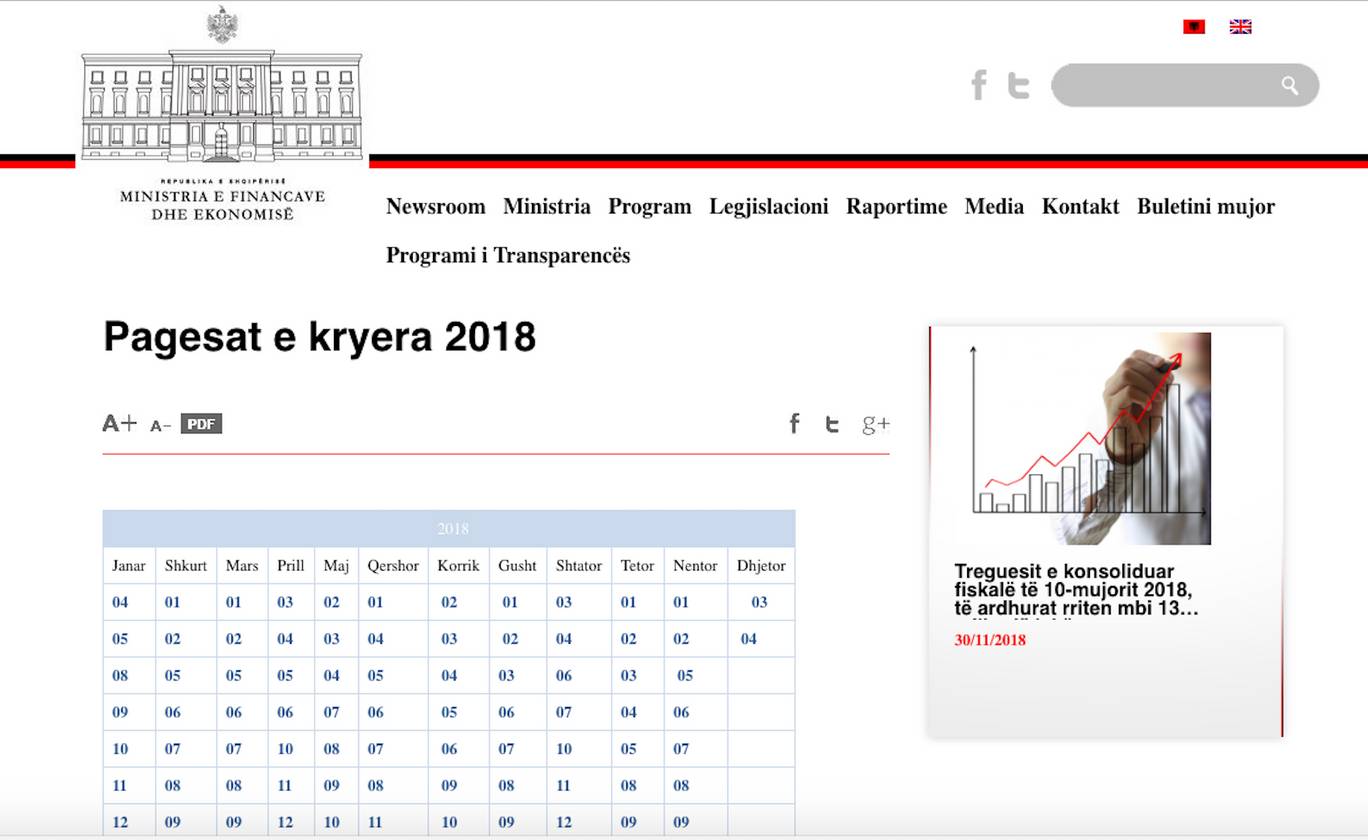Open Facebook page from header icon
The width and height of the screenshot is (1368, 840).
(x=979, y=85)
